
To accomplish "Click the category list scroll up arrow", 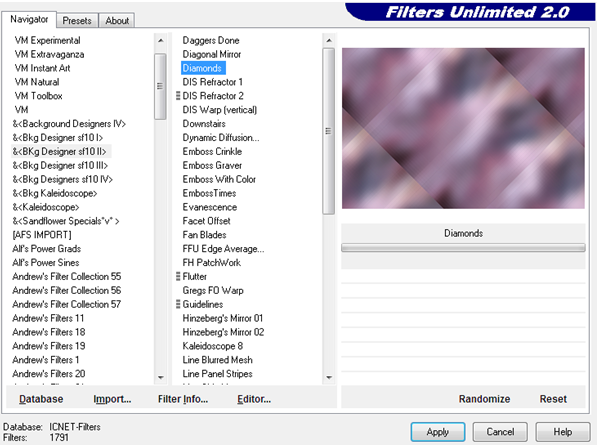I will [x=161, y=40].
